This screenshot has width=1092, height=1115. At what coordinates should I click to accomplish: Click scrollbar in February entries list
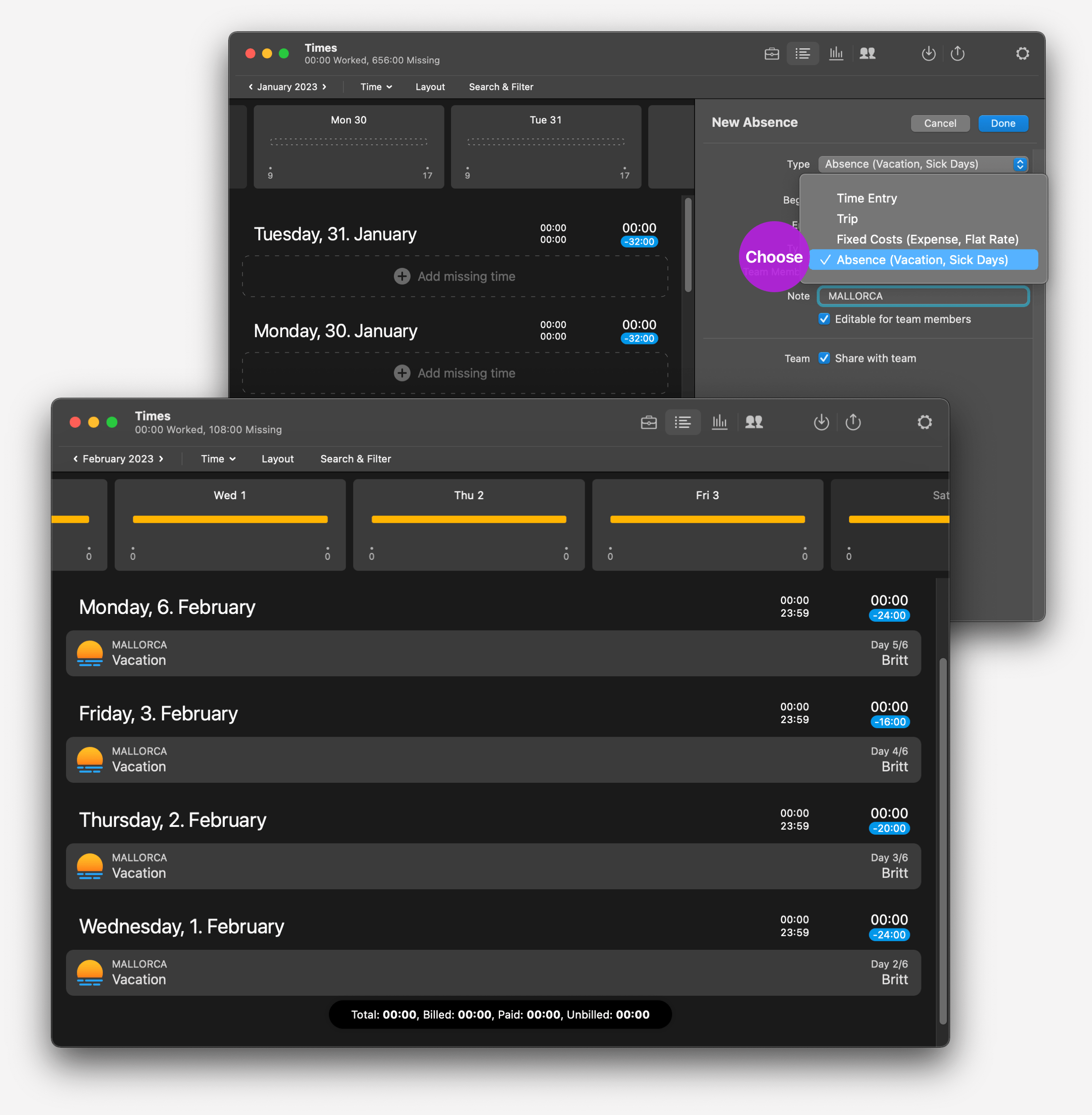coord(942,841)
